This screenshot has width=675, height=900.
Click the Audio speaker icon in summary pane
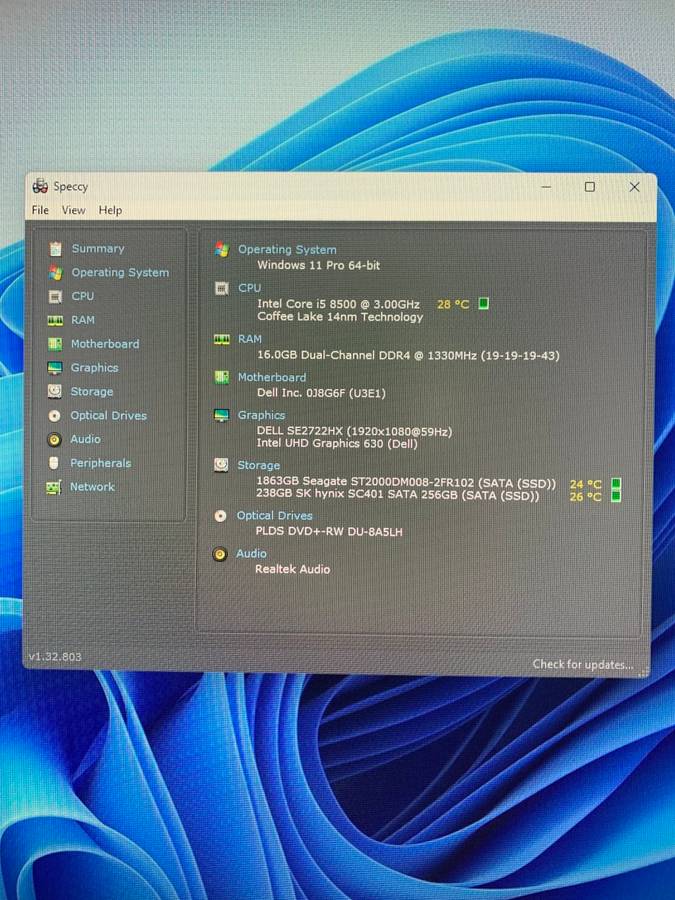point(220,554)
